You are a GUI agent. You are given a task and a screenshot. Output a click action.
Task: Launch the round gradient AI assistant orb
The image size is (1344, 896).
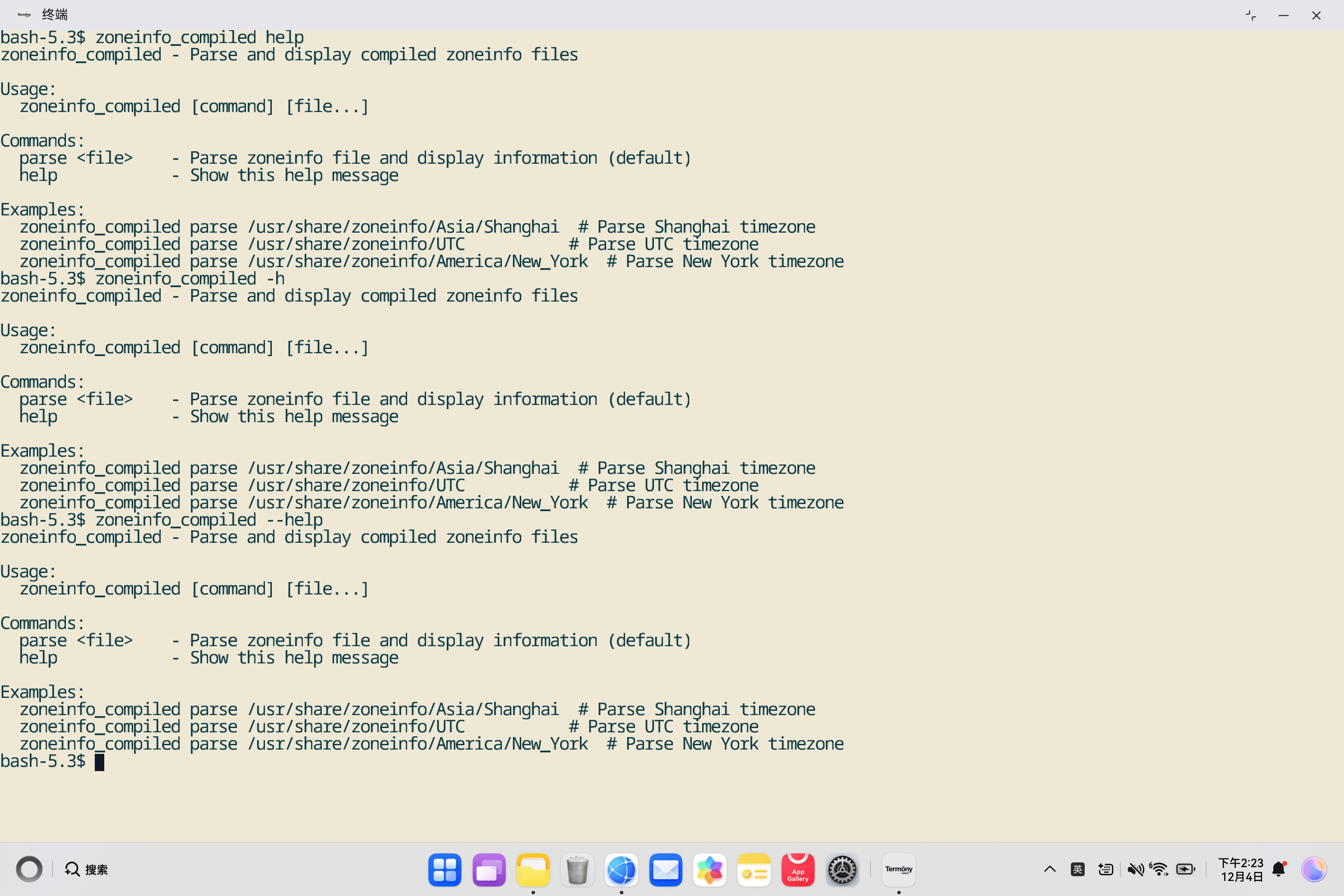coord(1314,870)
